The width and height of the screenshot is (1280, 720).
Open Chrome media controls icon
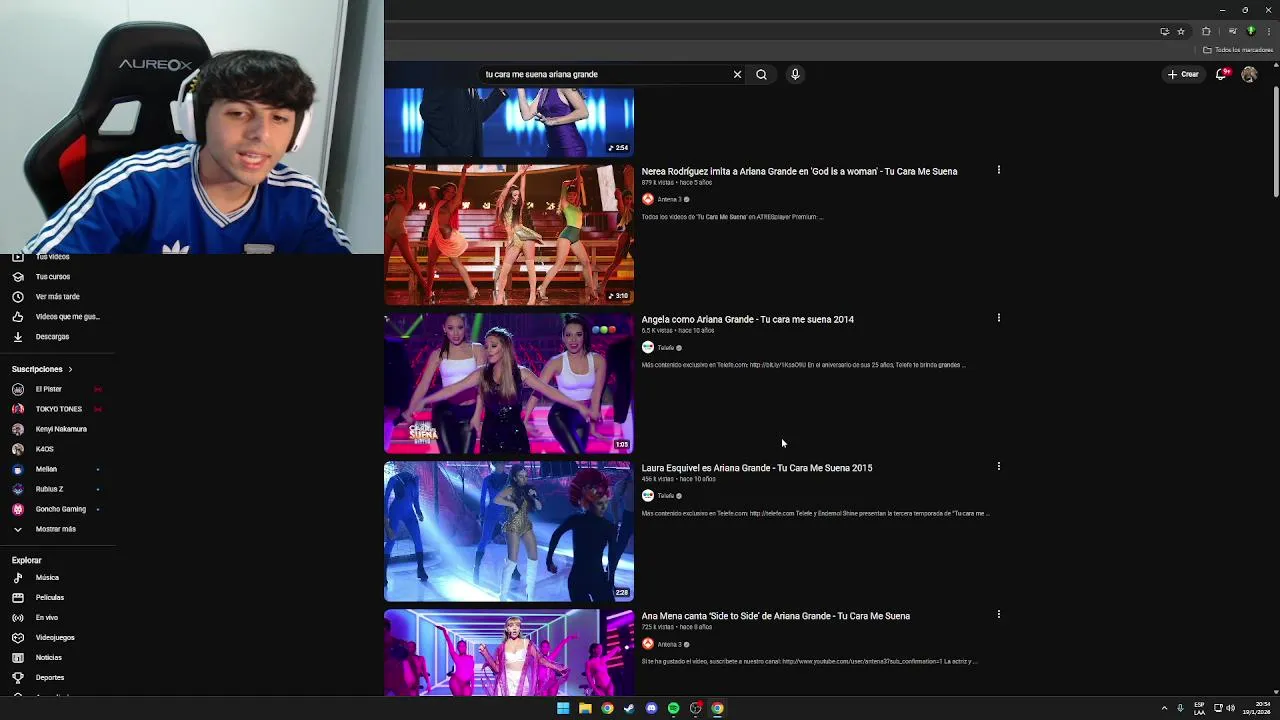pyautogui.click(x=1232, y=31)
